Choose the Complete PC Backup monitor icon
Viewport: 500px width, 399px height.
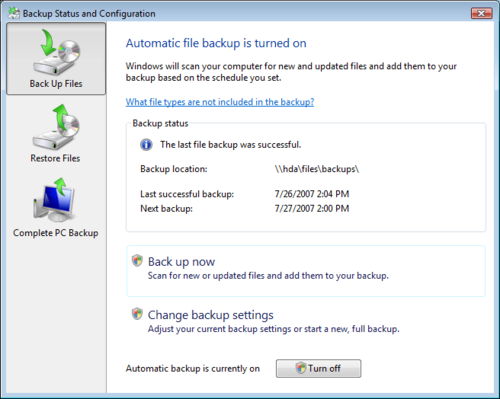54,200
